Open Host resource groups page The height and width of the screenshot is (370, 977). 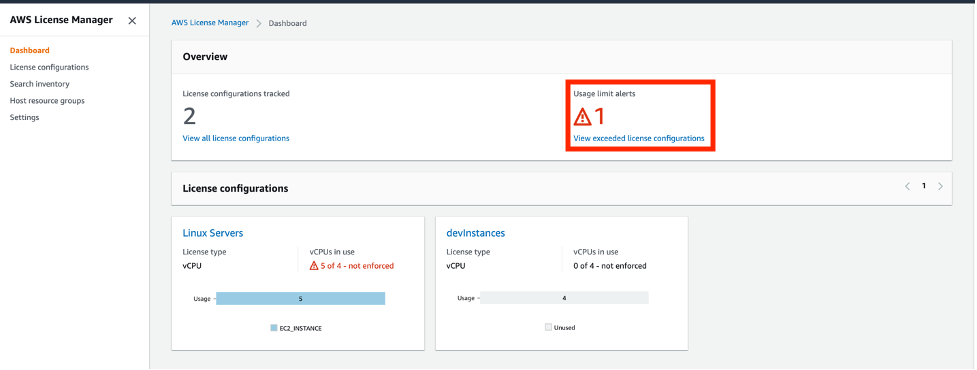click(x=47, y=101)
